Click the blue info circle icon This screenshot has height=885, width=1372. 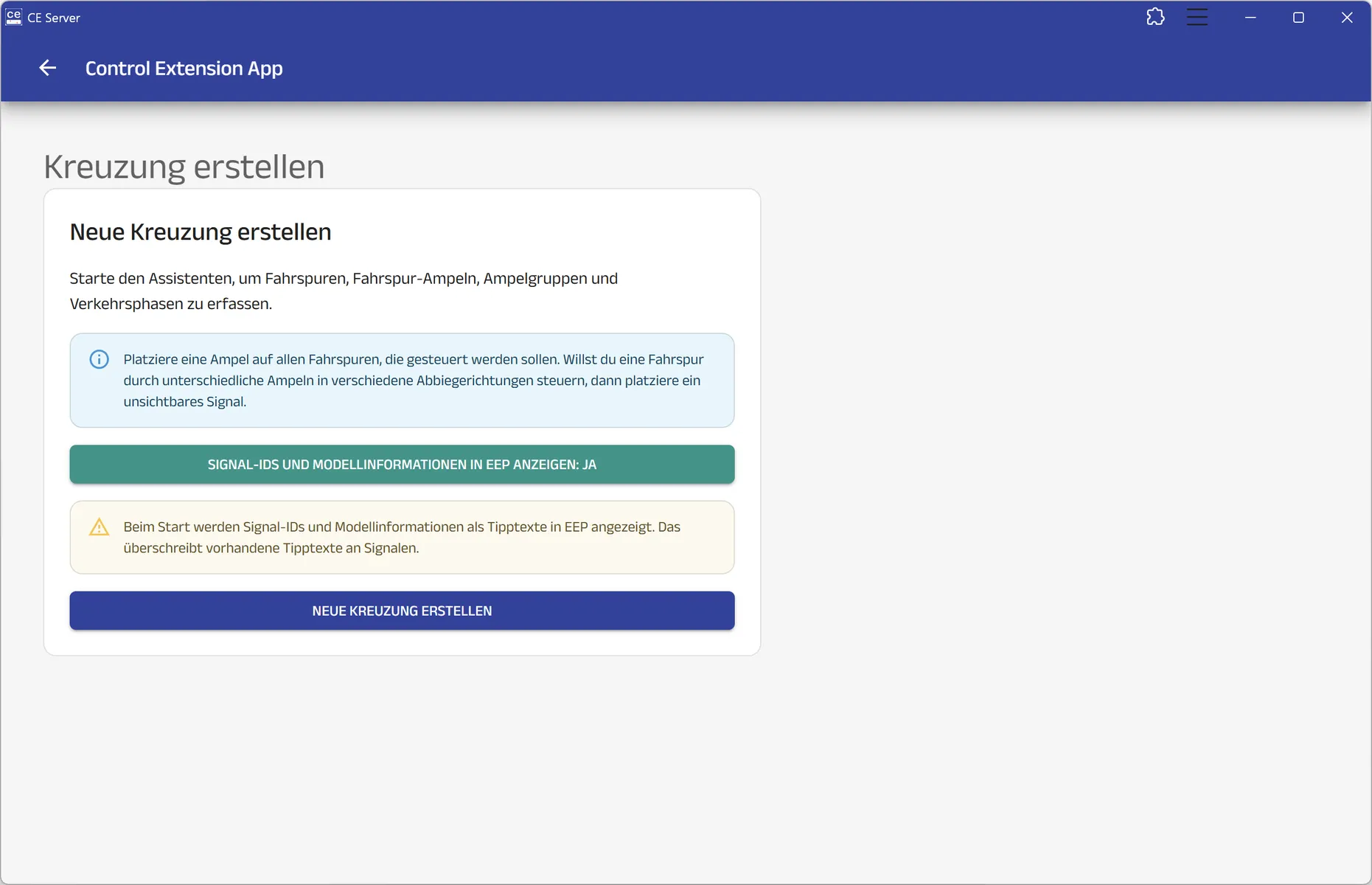99,359
